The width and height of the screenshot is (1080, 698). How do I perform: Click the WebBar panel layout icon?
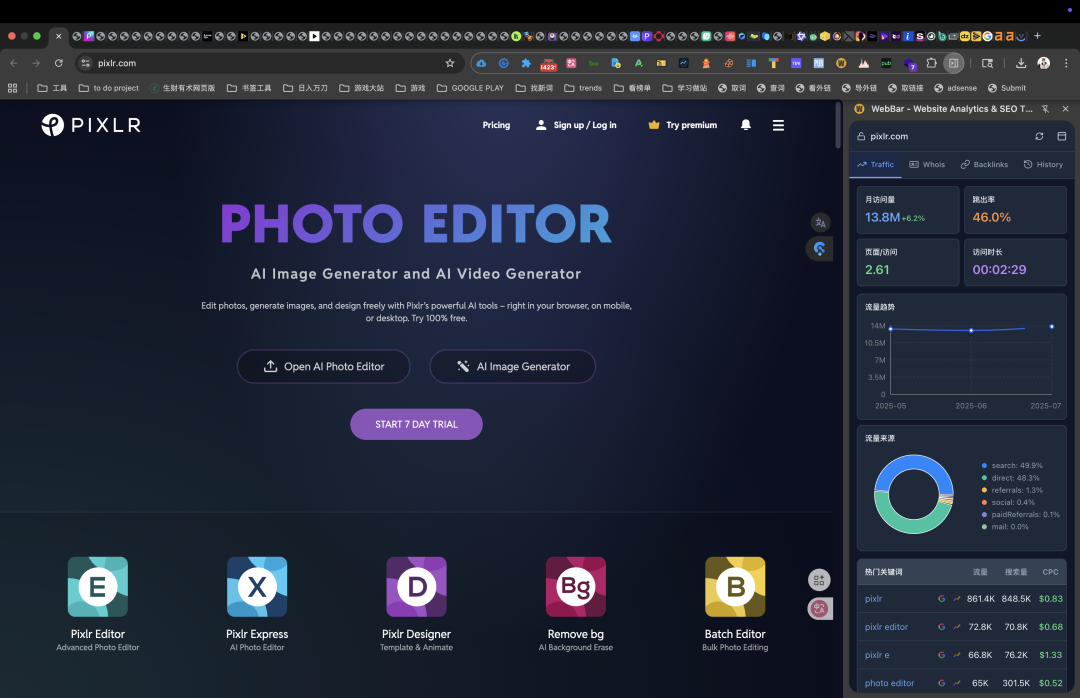click(1061, 136)
